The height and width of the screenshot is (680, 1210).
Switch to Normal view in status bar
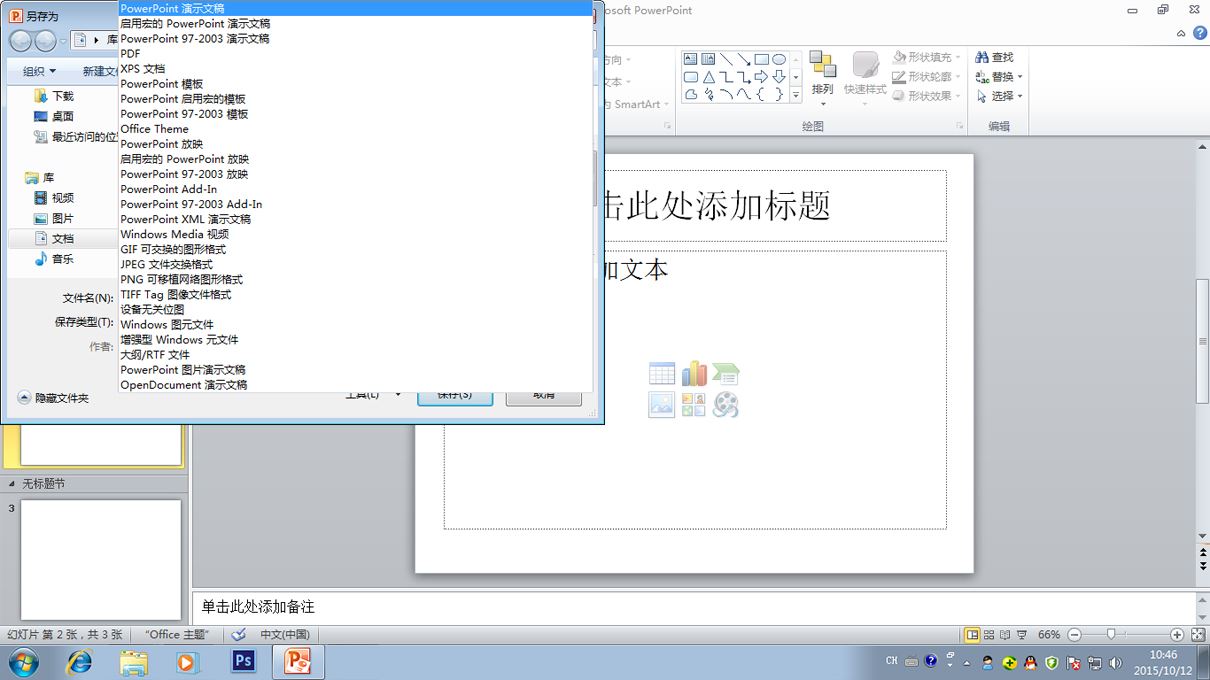(x=972, y=634)
